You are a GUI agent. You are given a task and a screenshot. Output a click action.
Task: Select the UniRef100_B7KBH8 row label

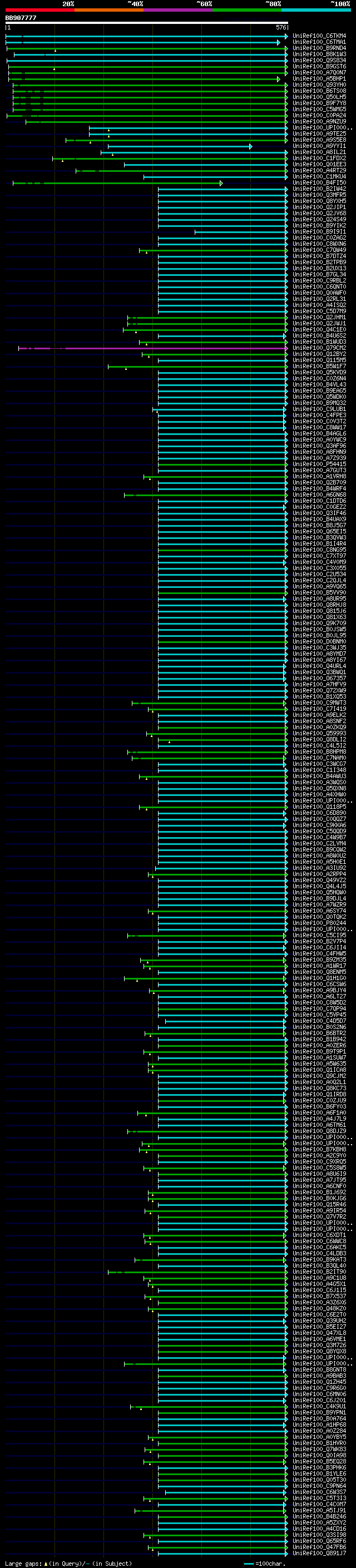tap(319, 1149)
